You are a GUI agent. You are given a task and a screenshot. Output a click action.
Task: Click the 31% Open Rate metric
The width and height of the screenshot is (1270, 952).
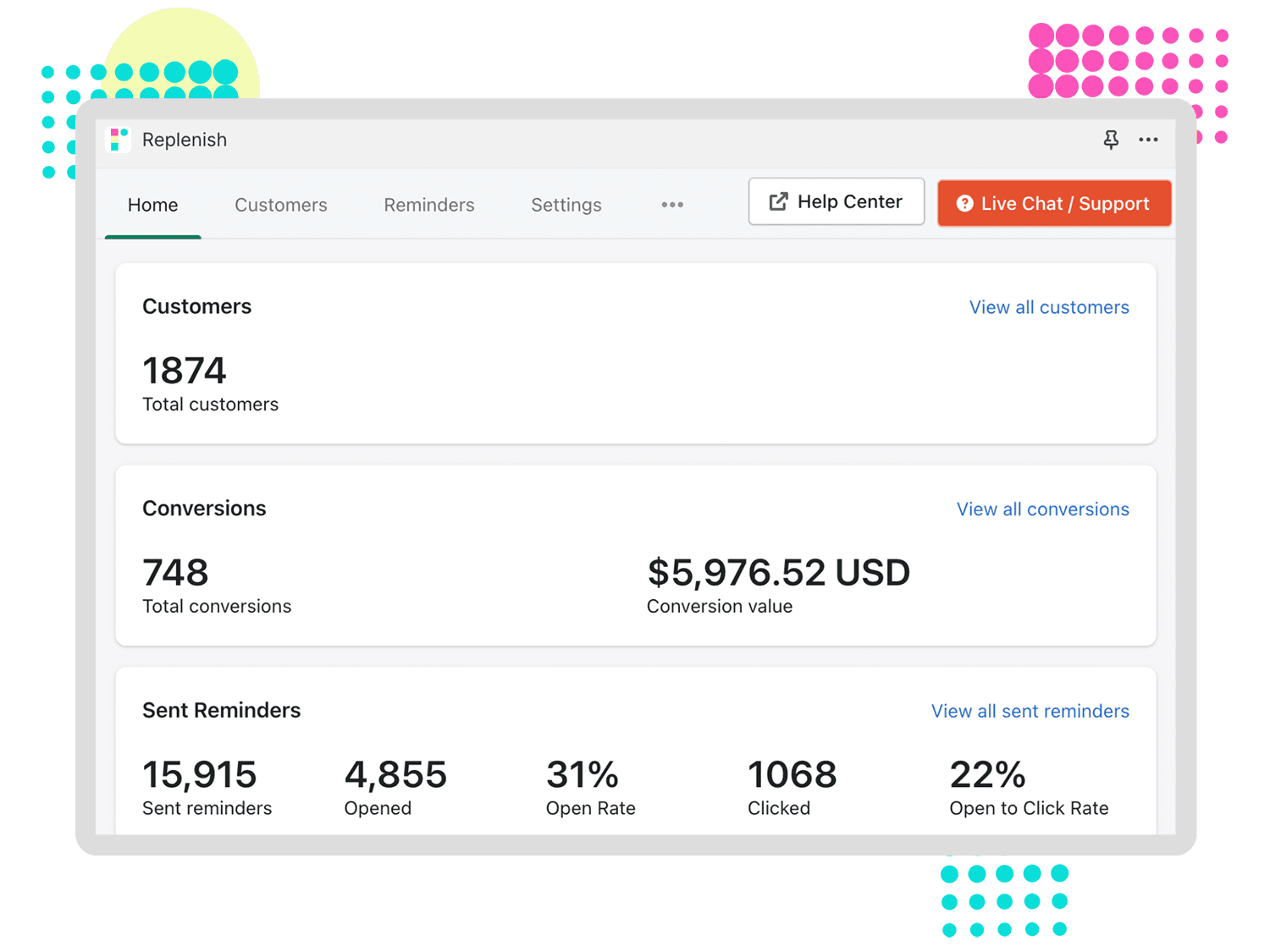(x=583, y=775)
